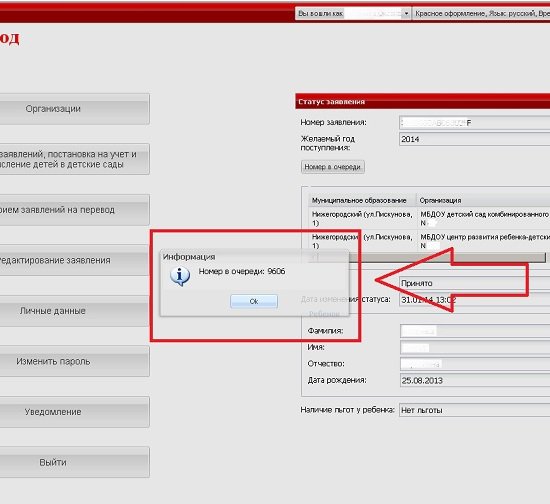Click the 'Желаемый год поступления' field
This screenshot has height=504, width=550.
pos(475,139)
